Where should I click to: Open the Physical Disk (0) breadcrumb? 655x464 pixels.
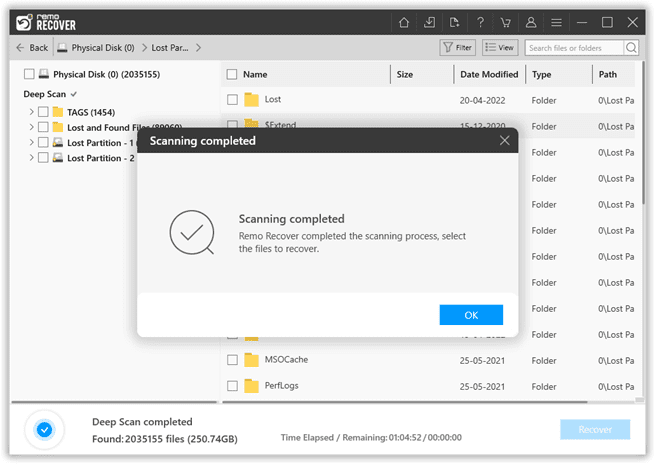tap(103, 48)
